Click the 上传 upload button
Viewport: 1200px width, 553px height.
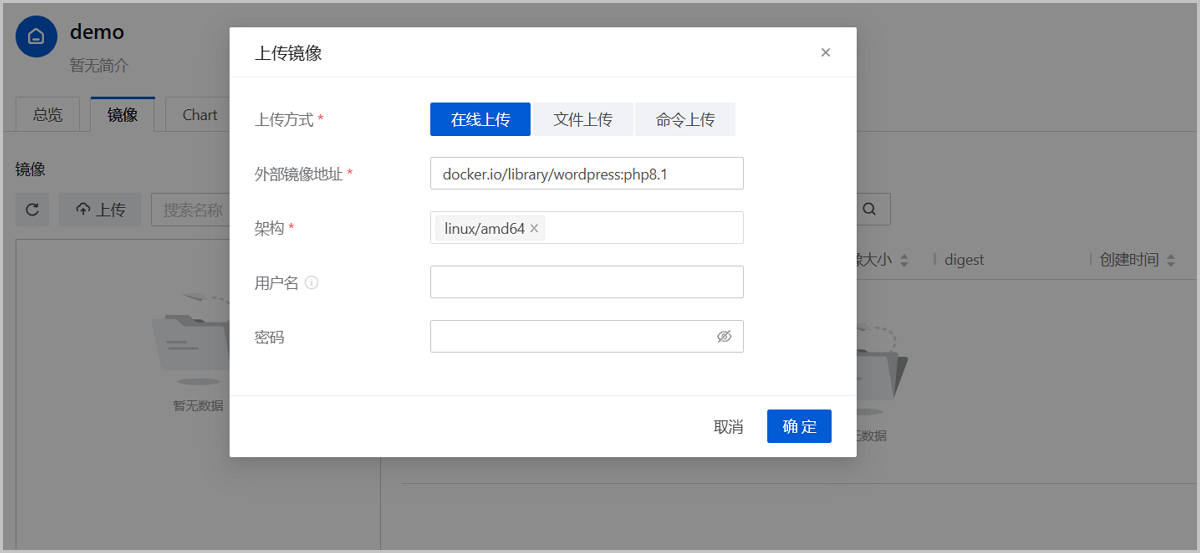point(100,210)
